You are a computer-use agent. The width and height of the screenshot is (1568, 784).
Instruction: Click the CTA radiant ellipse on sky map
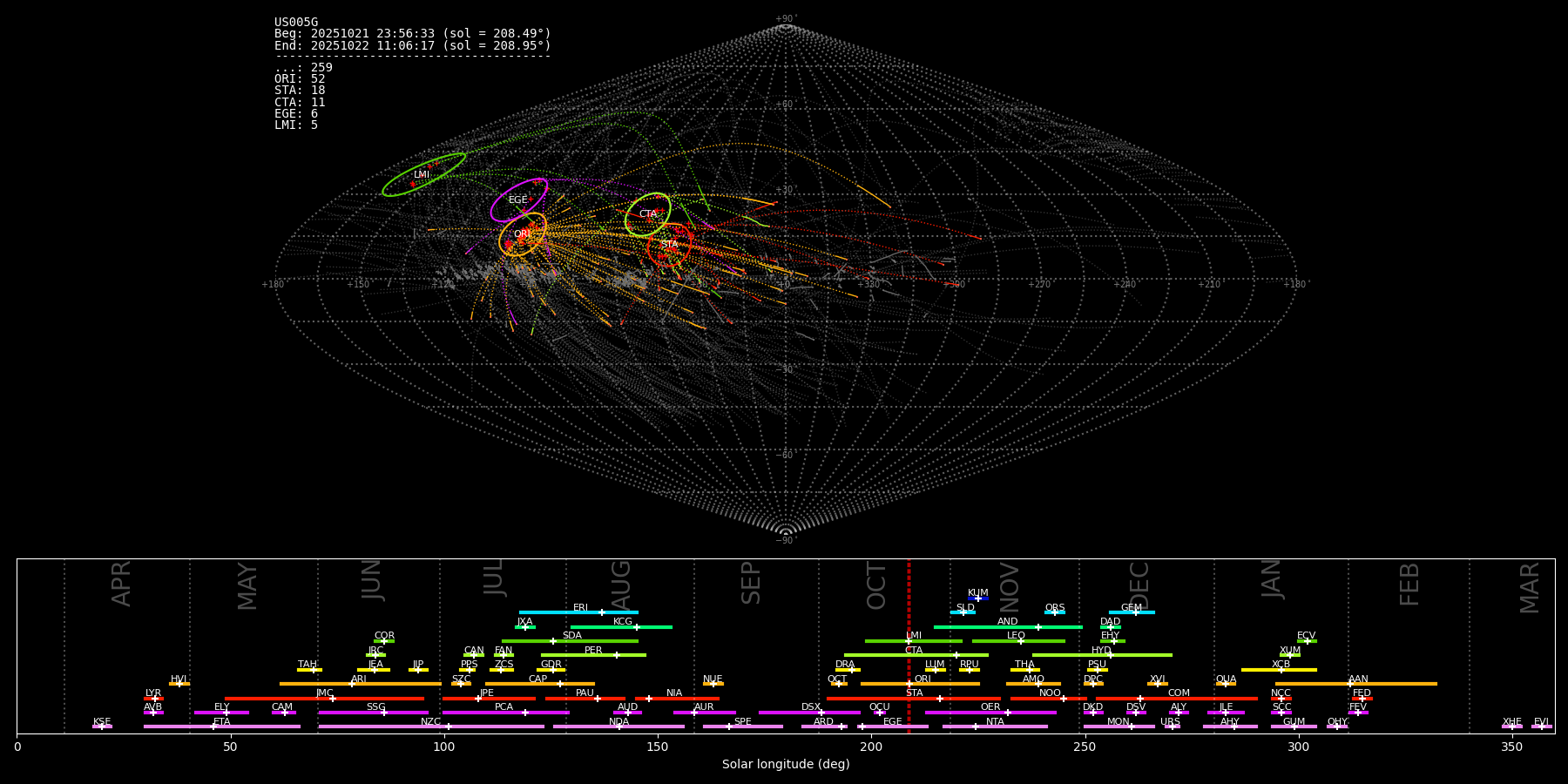point(648,214)
